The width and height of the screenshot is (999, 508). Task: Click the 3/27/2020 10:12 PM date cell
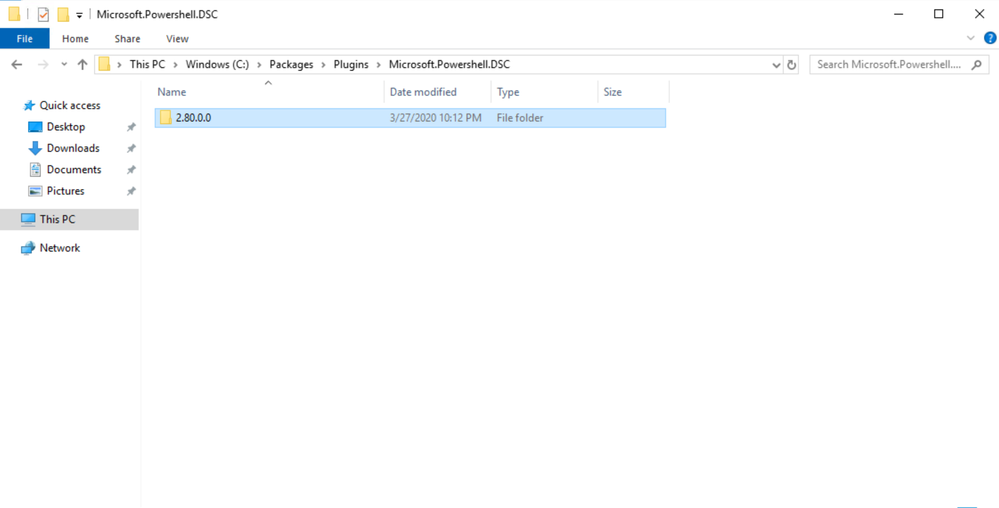pyautogui.click(x=436, y=118)
